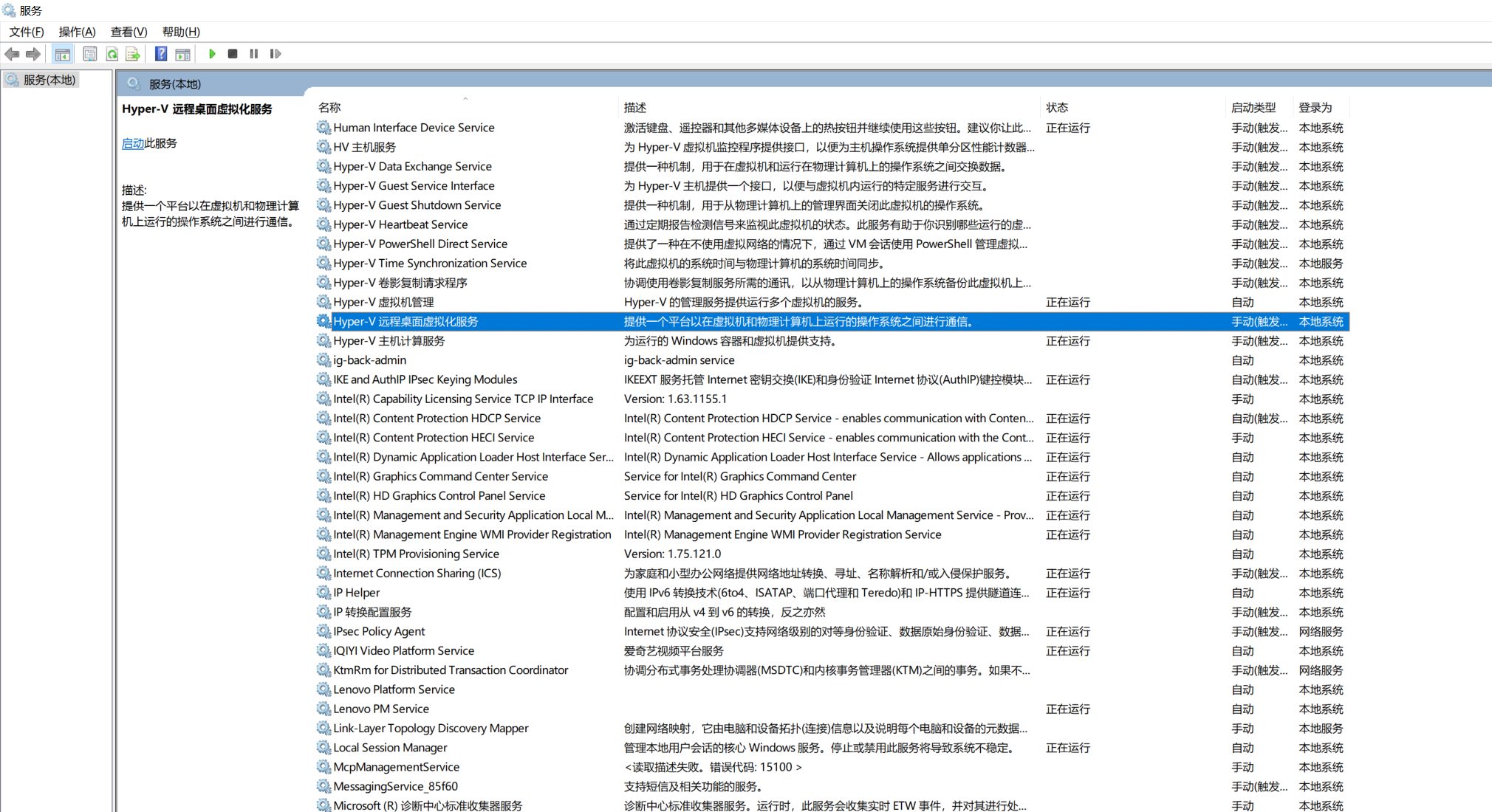Sort services by the 名称 column header
The height and width of the screenshot is (812, 1492).
(329, 108)
